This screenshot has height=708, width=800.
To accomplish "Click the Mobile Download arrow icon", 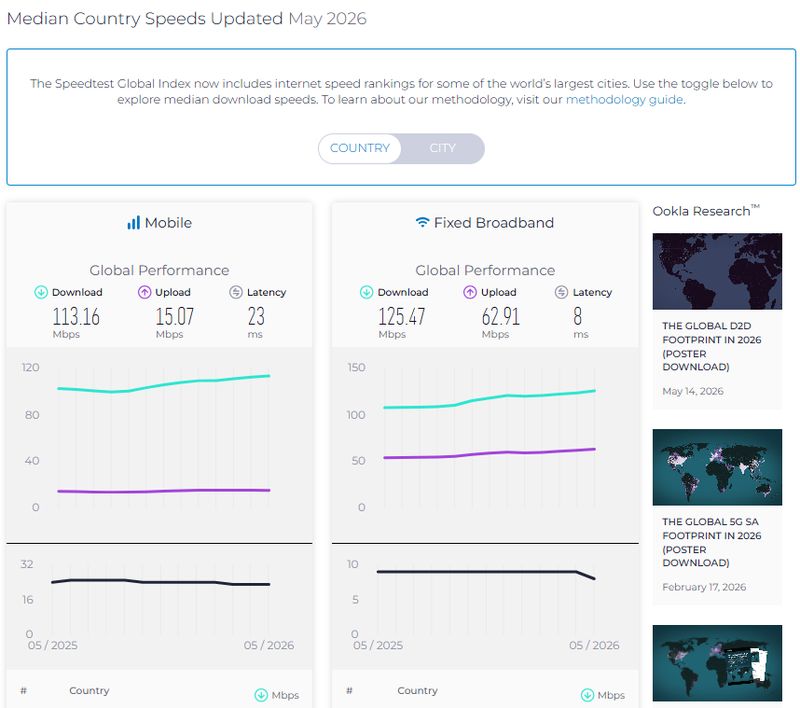I will 41,292.
